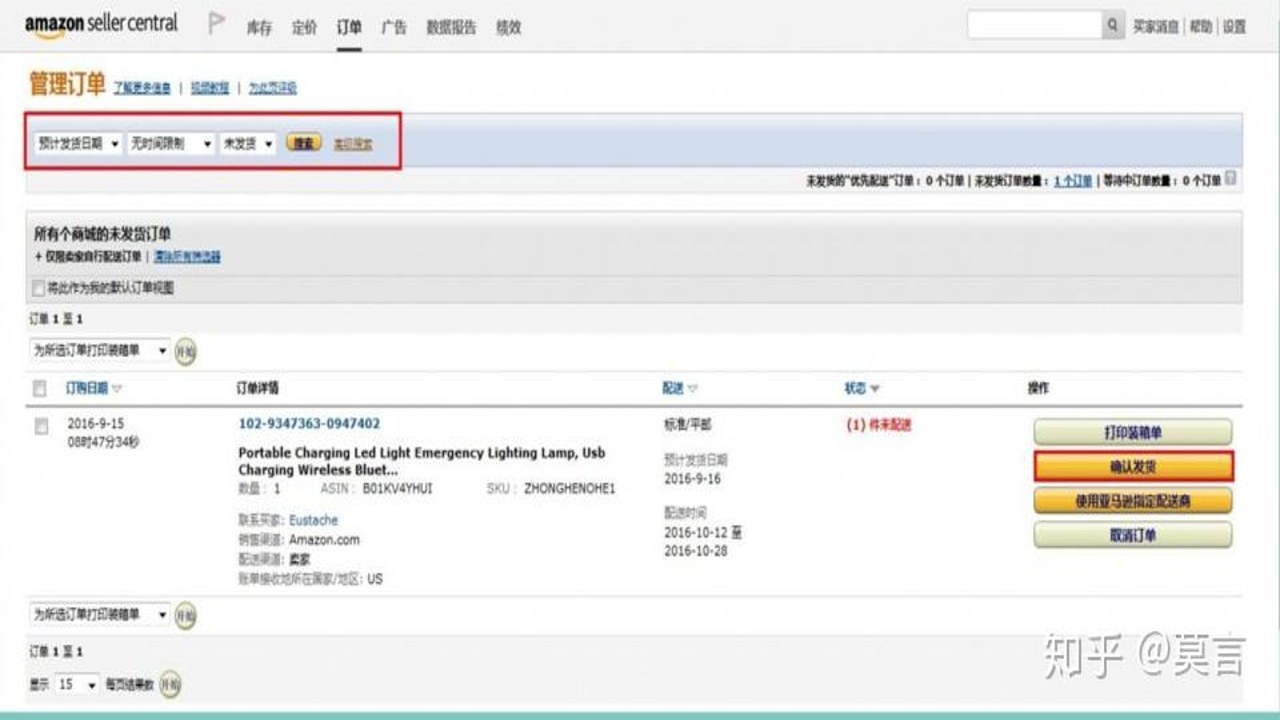
Task: Open the Portable Charging Led Light product title
Action: [x=421, y=461]
